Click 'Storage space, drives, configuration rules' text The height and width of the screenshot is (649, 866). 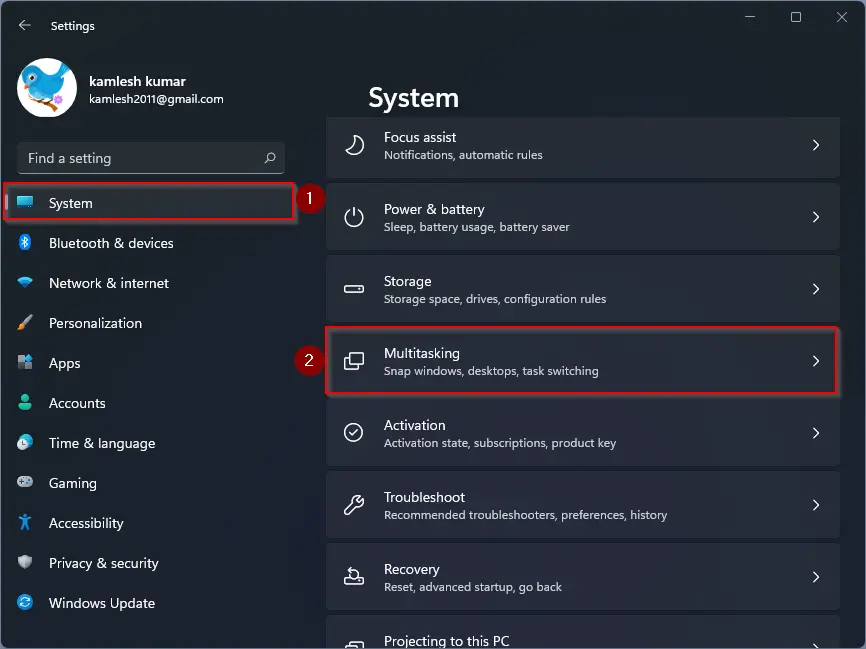[495, 299]
